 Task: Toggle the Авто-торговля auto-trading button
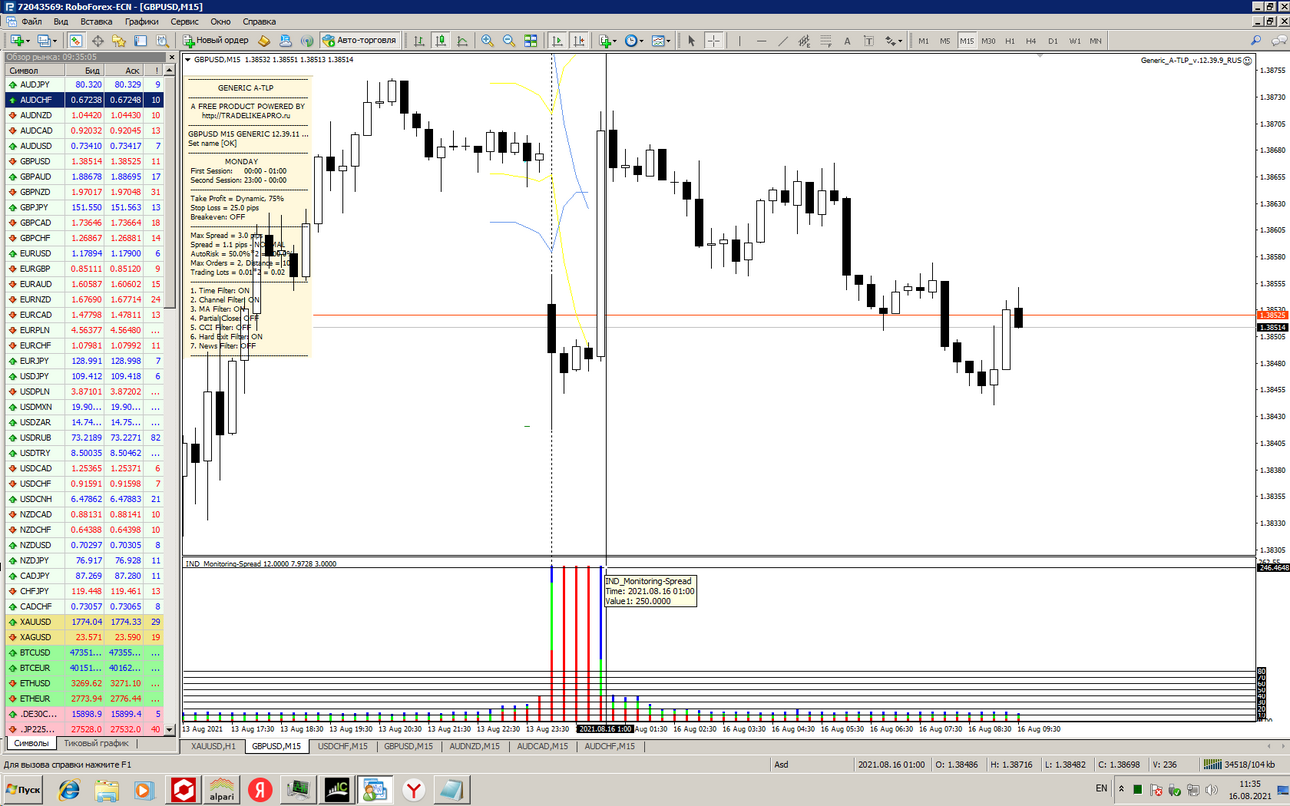point(361,41)
